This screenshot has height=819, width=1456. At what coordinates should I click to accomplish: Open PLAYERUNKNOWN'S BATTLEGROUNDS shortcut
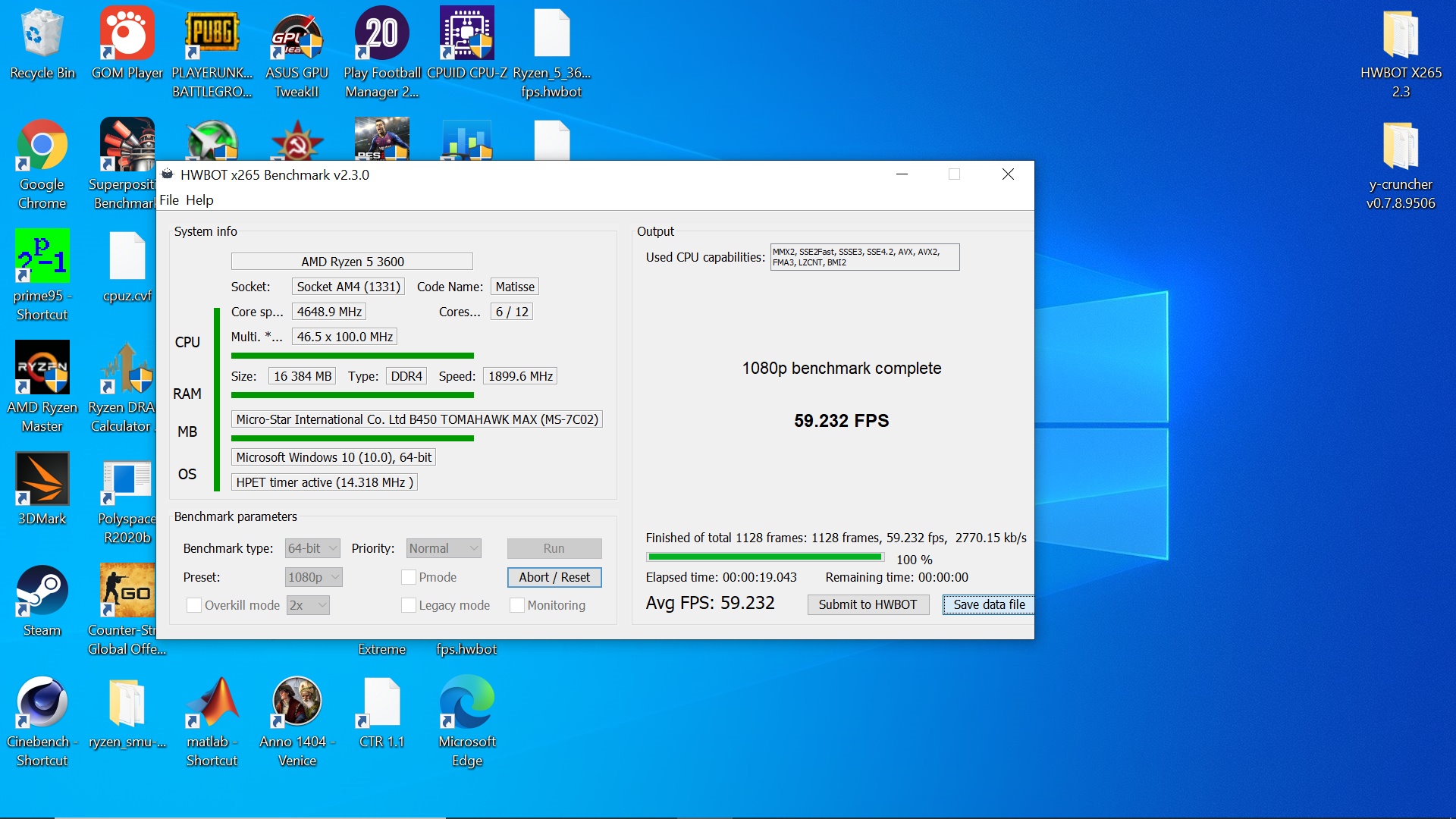pyautogui.click(x=212, y=53)
